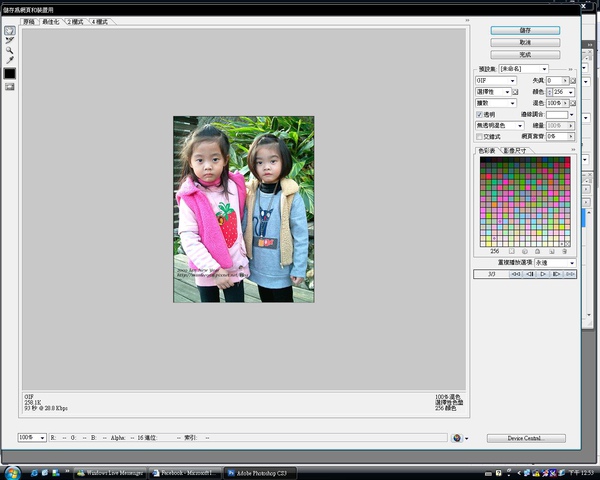Open the browser selection dropdown arrow
The height and width of the screenshot is (480, 600).
pyautogui.click(x=466, y=439)
